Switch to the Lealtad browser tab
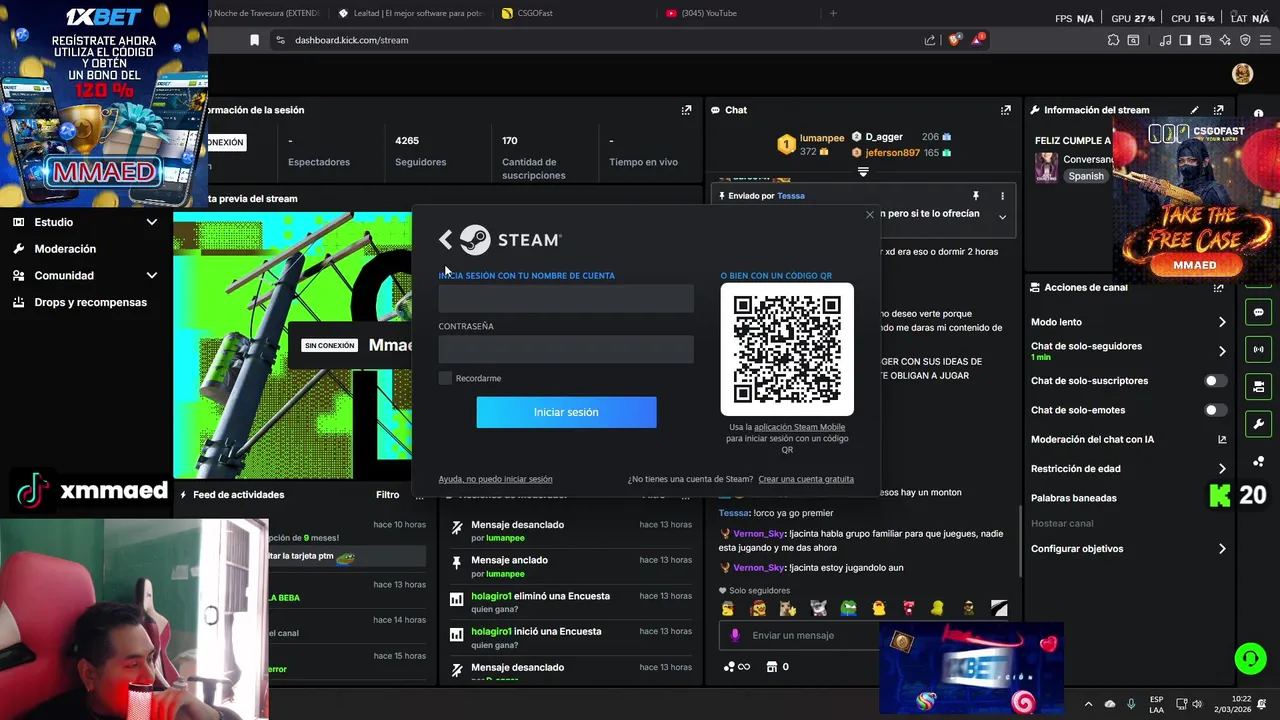This screenshot has height=720, width=1280. pyautogui.click(x=412, y=13)
